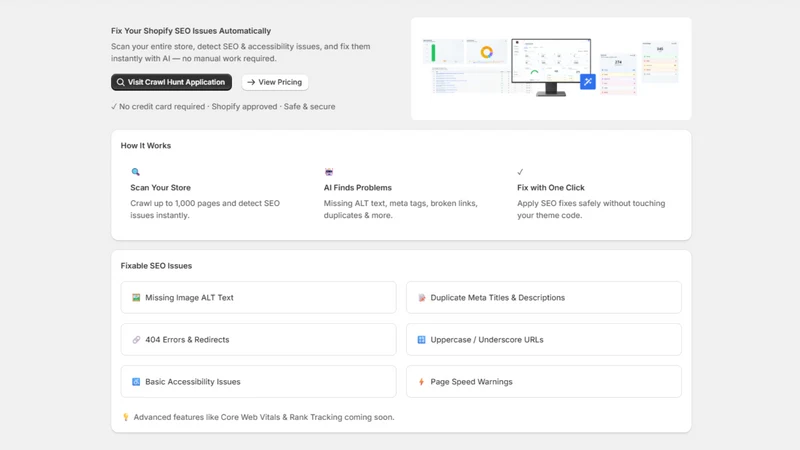
Task: Click the wheelchair icon beside Basic Accessibility Issues
Action: [x=136, y=382]
